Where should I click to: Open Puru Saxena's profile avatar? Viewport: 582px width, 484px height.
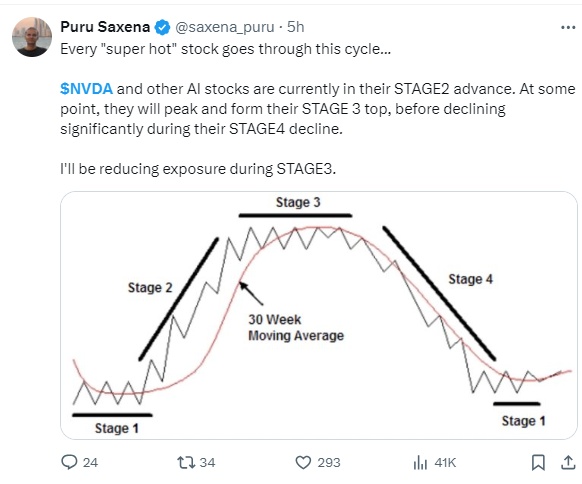[x=32, y=37]
